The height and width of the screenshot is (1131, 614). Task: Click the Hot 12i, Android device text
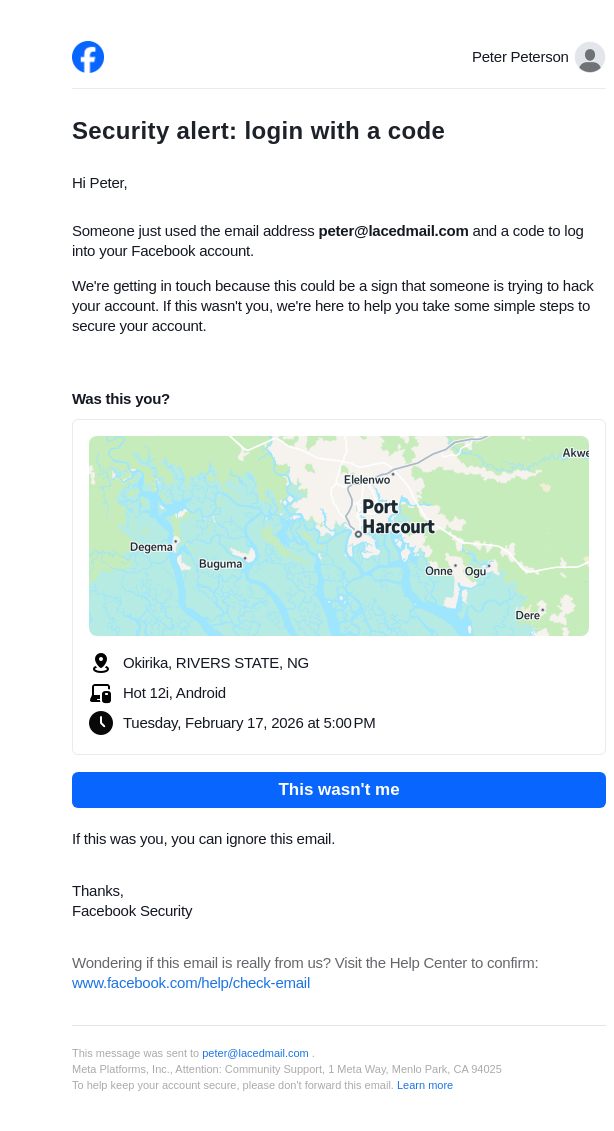click(x=174, y=693)
